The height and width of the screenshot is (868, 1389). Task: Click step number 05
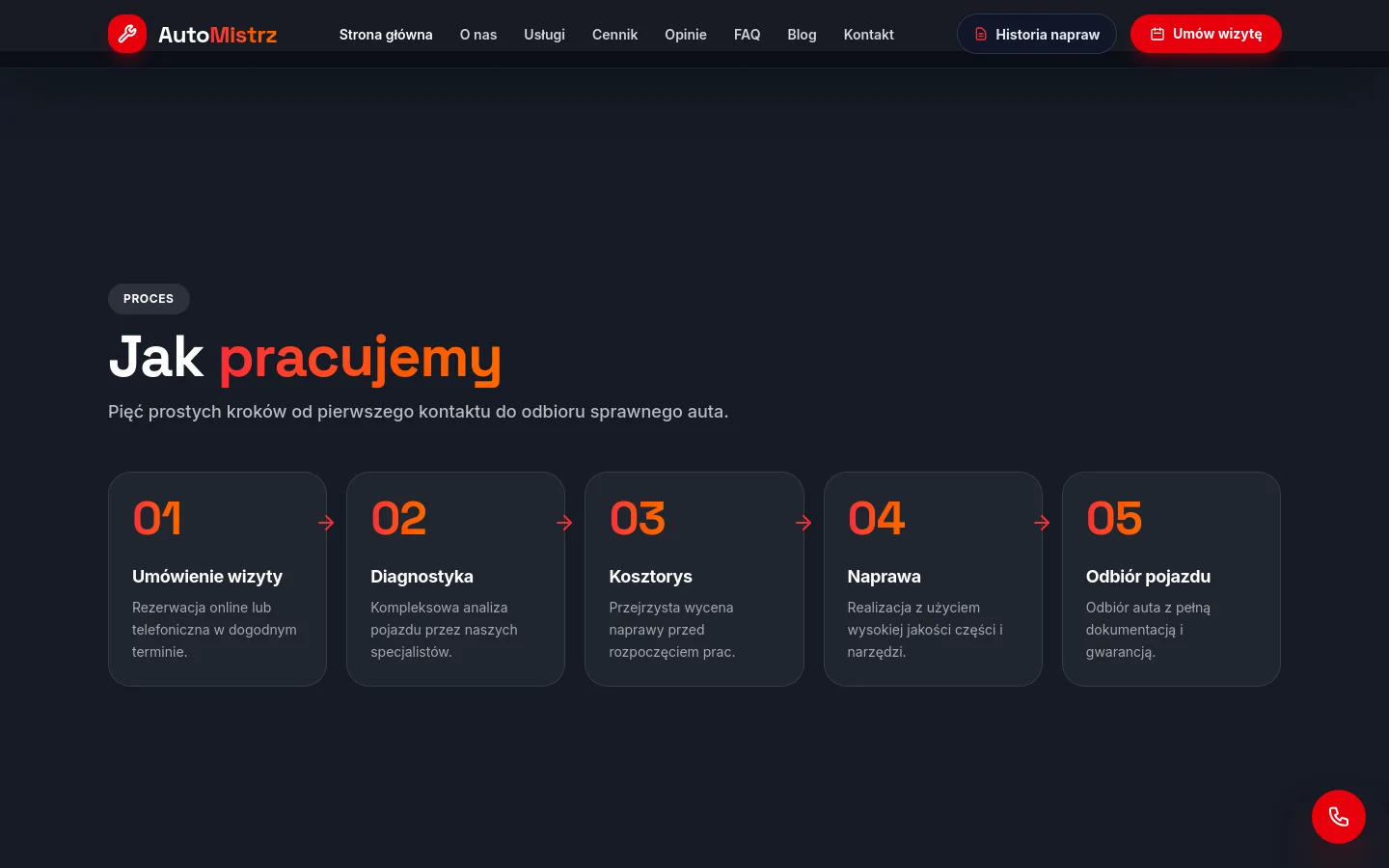[1114, 519]
